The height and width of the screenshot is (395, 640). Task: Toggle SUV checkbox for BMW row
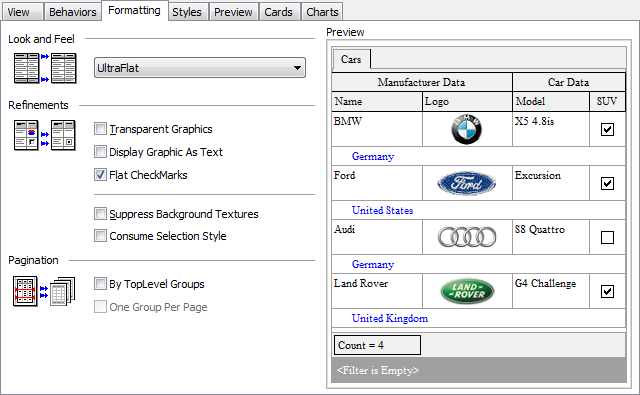[x=607, y=129]
